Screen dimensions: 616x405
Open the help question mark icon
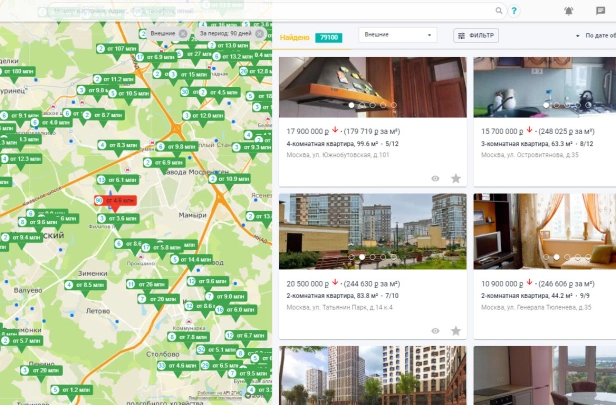pyautogui.click(x=514, y=11)
